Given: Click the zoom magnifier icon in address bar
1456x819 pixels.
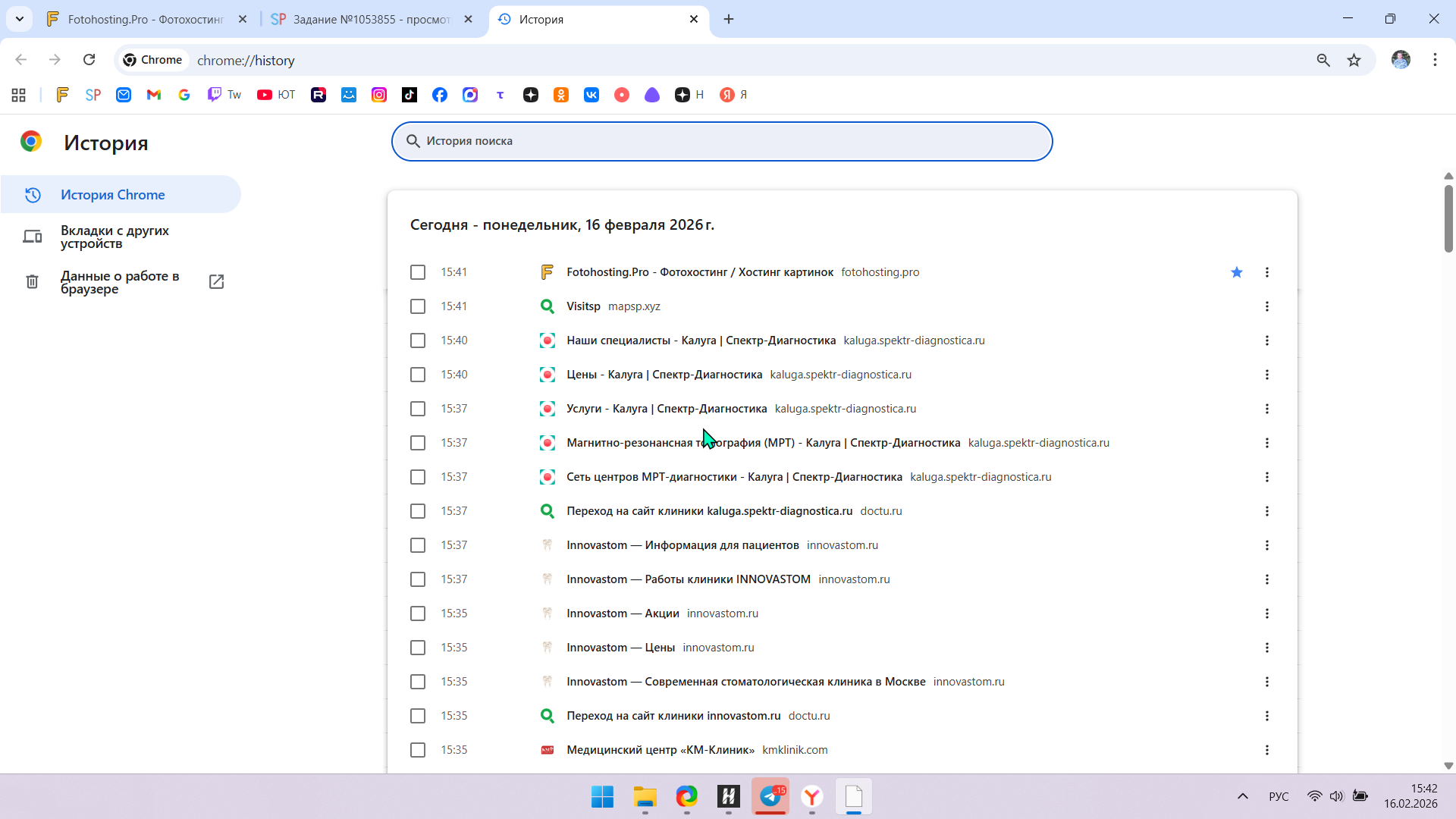Looking at the screenshot, I should tap(1323, 60).
